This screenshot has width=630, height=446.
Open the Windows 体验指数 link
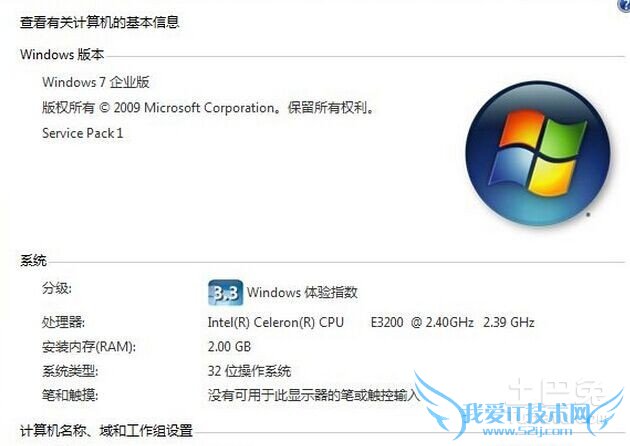point(302,293)
